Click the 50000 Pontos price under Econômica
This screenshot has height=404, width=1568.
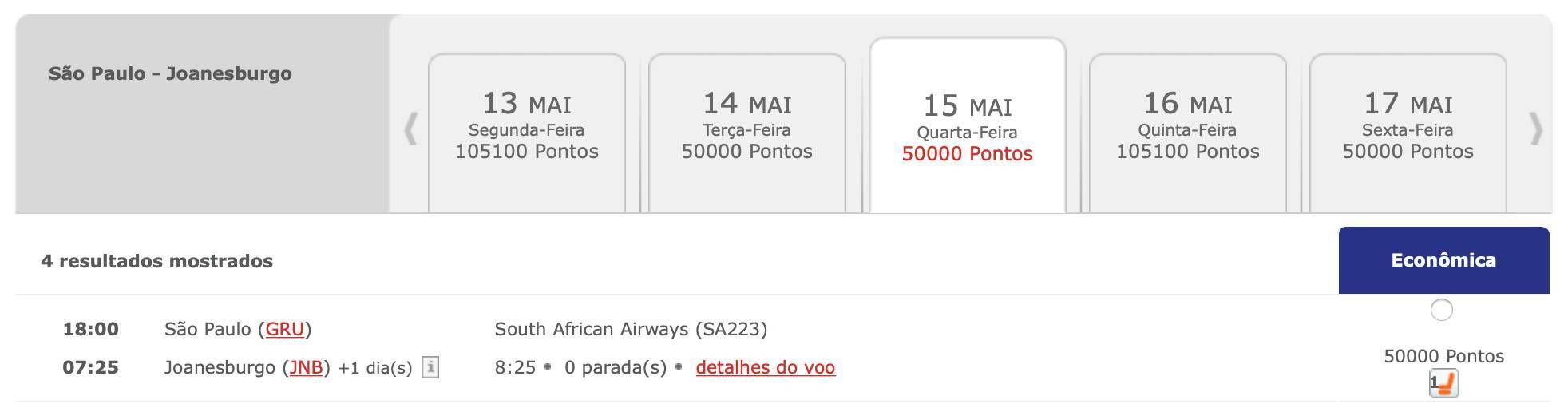tap(1443, 356)
